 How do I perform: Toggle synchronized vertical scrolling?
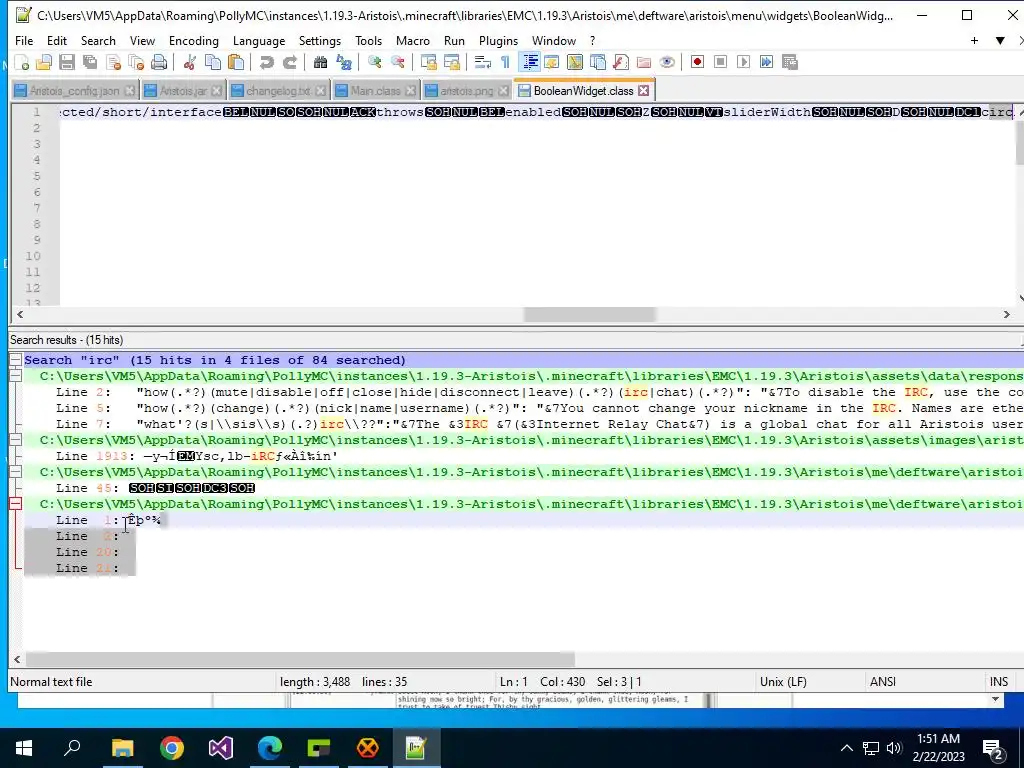tap(428, 63)
